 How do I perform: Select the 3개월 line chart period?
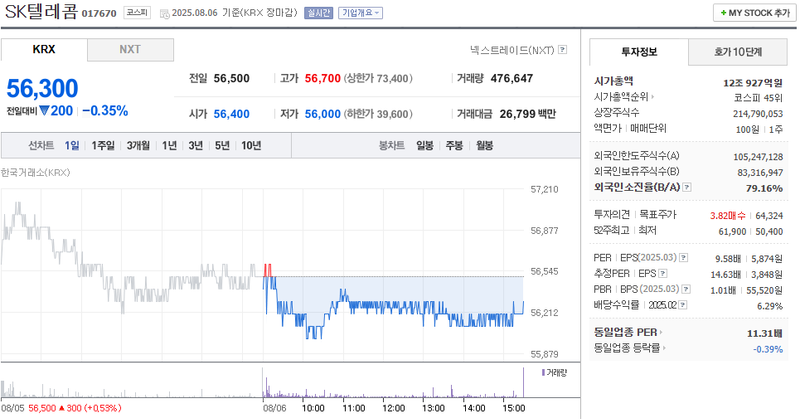(x=138, y=145)
